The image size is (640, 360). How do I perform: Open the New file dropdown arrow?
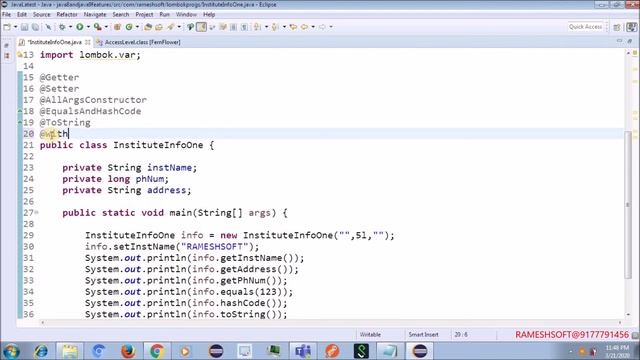(16, 27)
